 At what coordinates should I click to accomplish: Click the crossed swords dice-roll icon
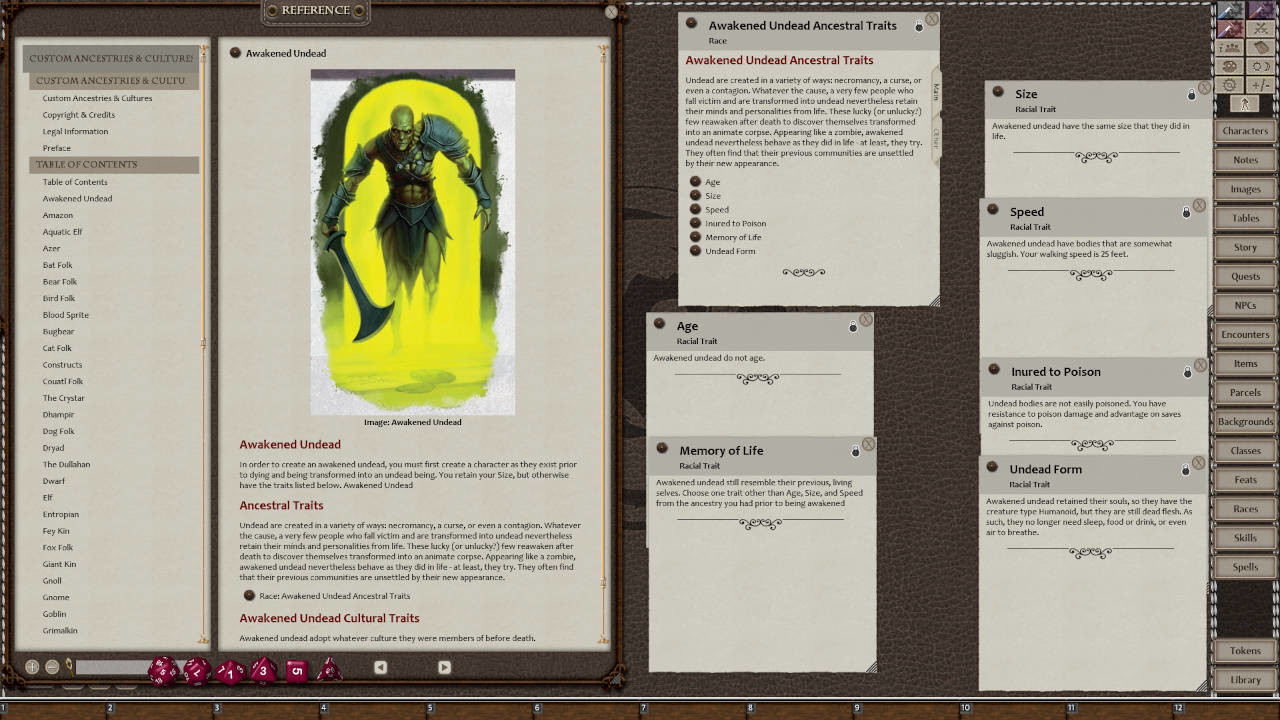[1259, 28]
